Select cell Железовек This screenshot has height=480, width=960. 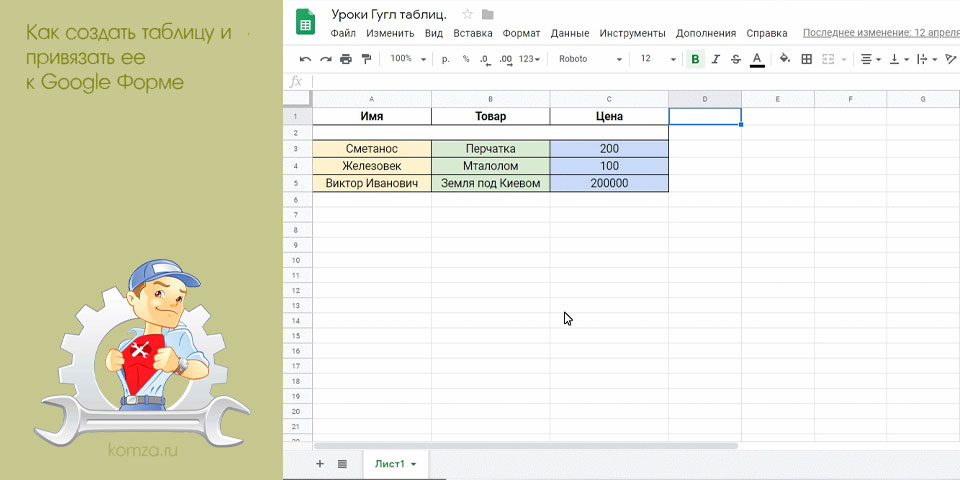[372, 166]
